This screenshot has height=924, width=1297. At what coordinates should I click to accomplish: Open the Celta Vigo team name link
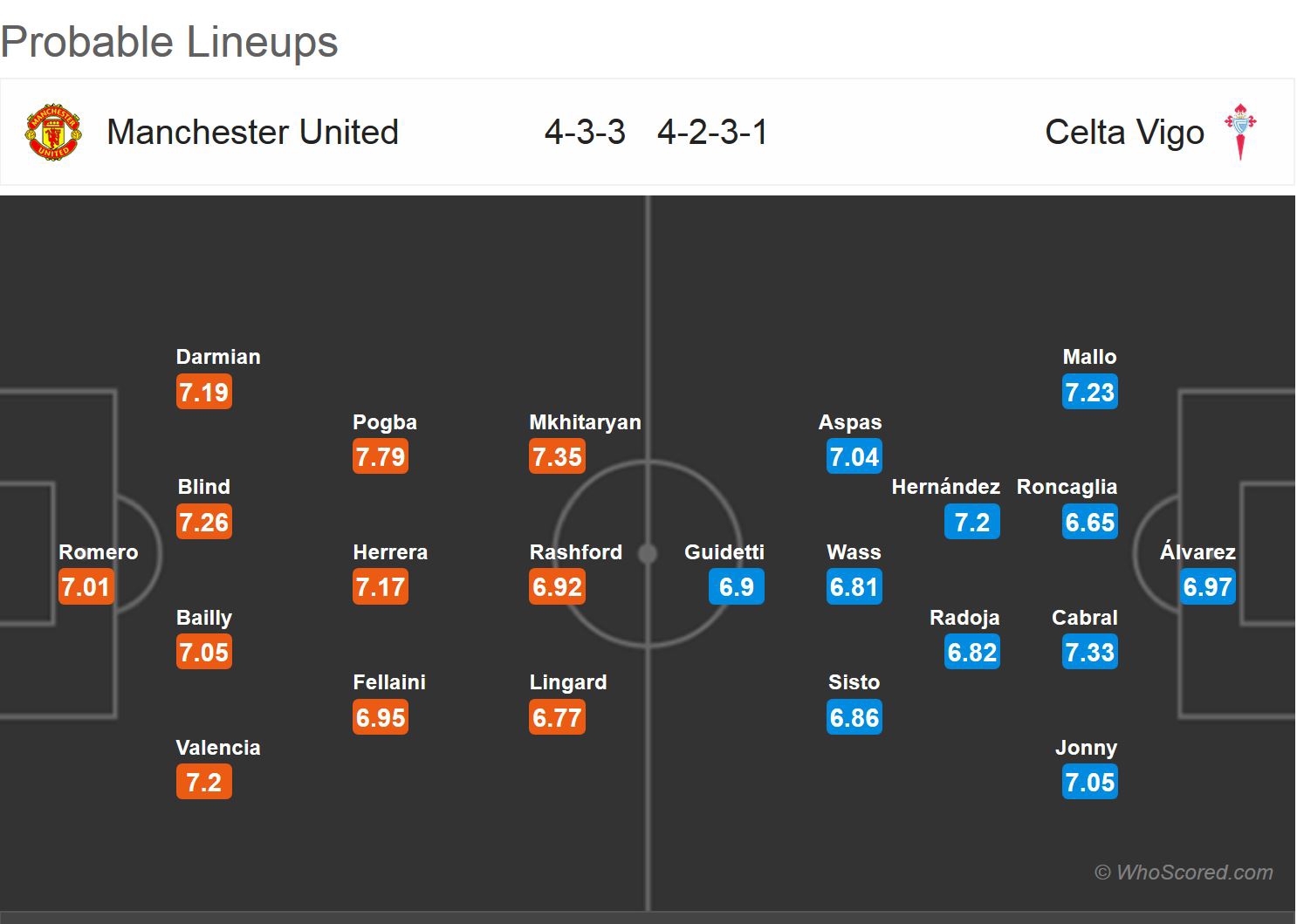tap(1124, 133)
